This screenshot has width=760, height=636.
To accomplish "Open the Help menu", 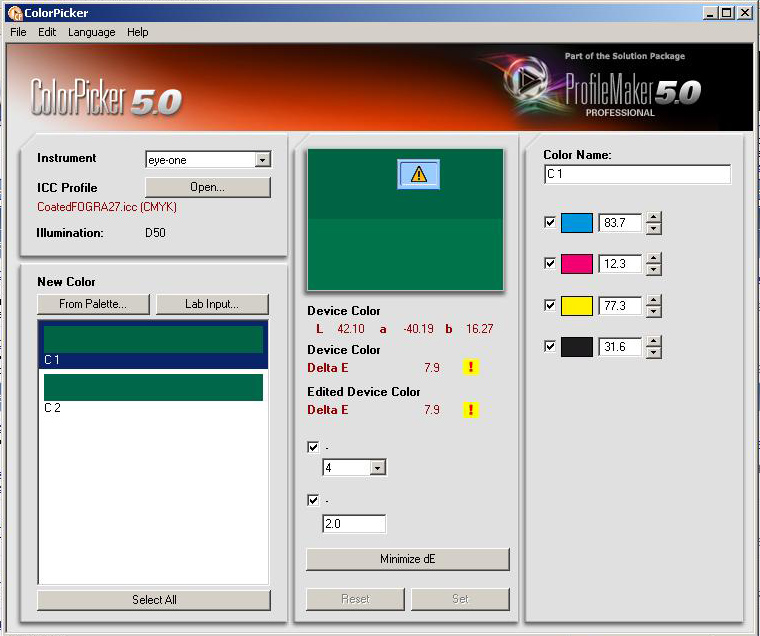I will (x=138, y=32).
